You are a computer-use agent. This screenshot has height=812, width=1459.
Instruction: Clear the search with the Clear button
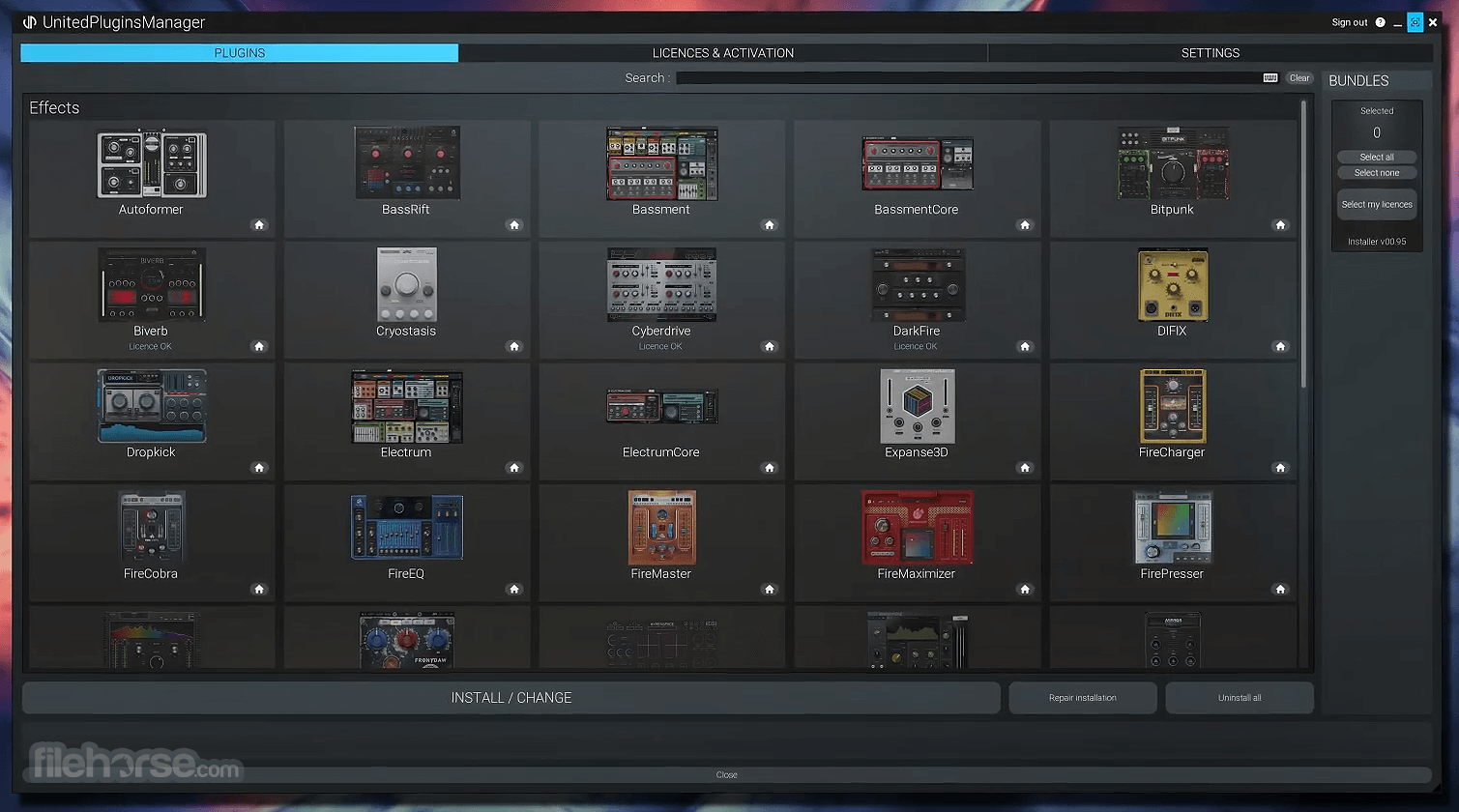1299,78
